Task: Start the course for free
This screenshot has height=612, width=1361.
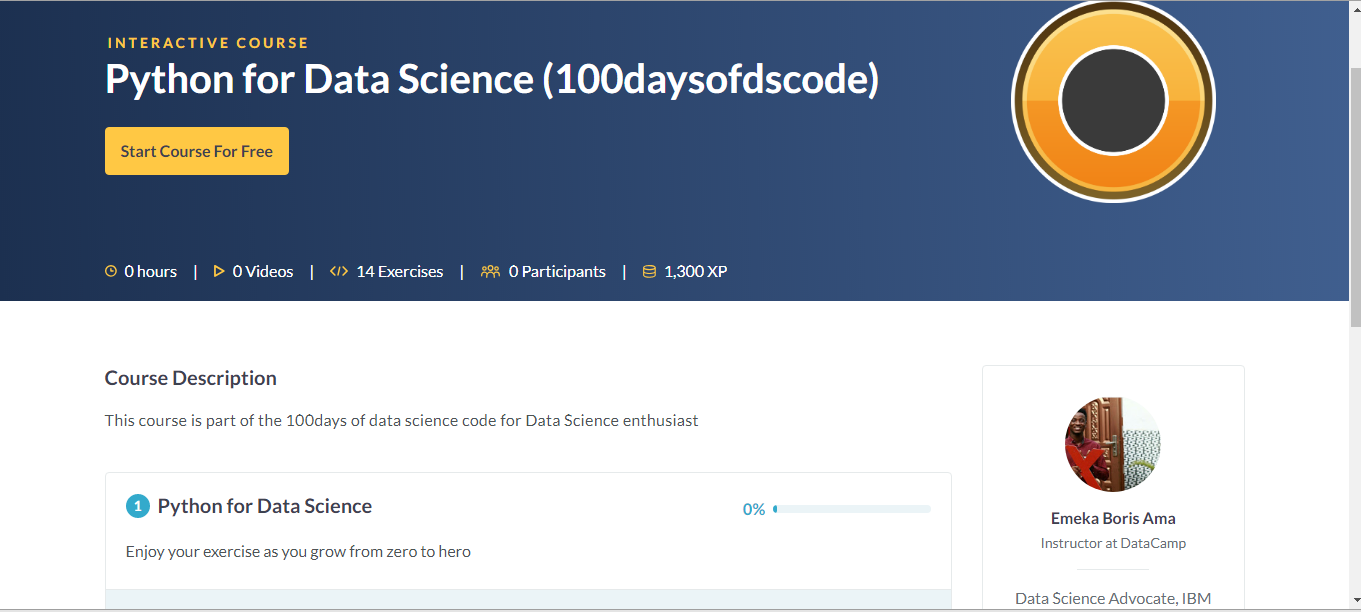Action: (x=196, y=151)
